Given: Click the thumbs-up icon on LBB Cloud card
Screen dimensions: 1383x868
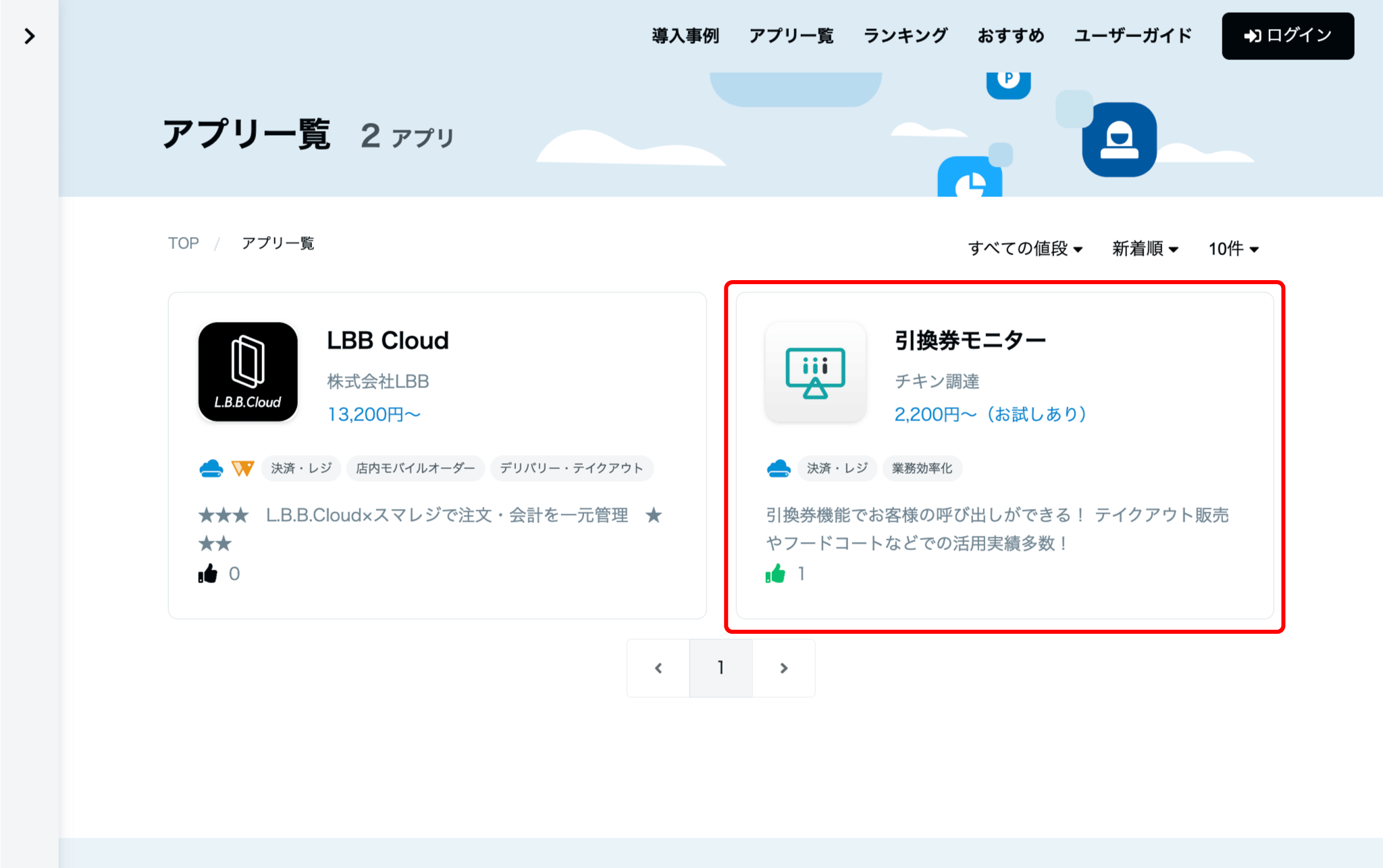Looking at the screenshot, I should click(208, 573).
